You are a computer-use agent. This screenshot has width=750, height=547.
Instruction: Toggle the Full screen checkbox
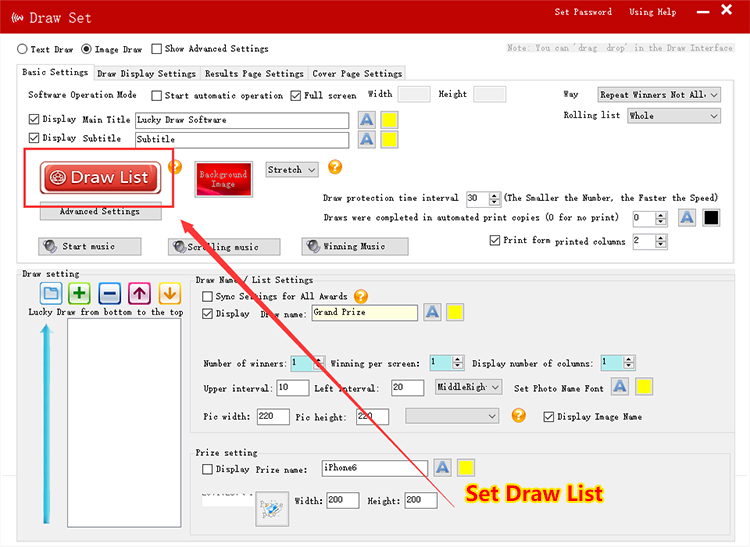pyautogui.click(x=296, y=96)
